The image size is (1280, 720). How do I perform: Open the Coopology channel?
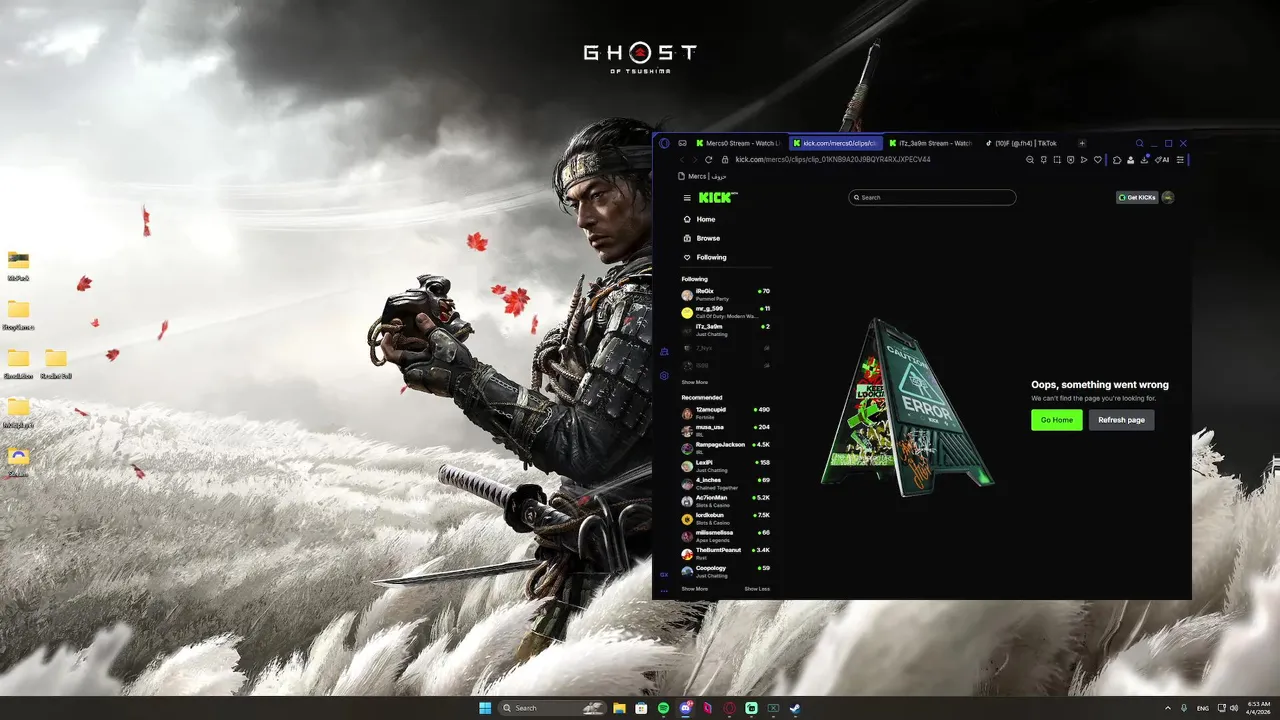click(x=726, y=572)
